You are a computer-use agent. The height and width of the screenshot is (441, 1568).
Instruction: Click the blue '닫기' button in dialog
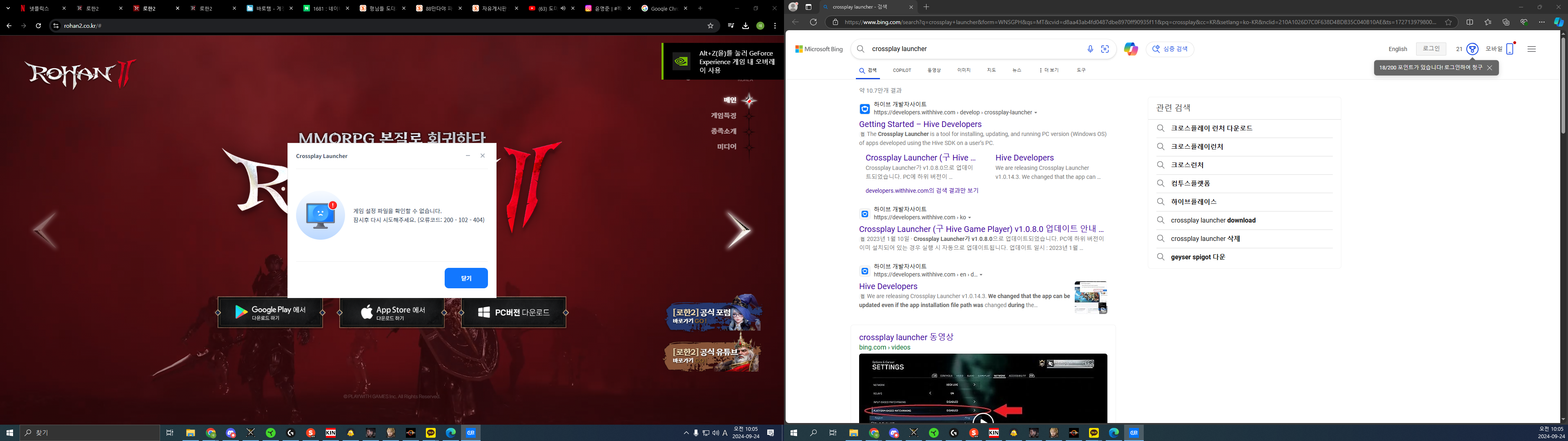point(465,278)
